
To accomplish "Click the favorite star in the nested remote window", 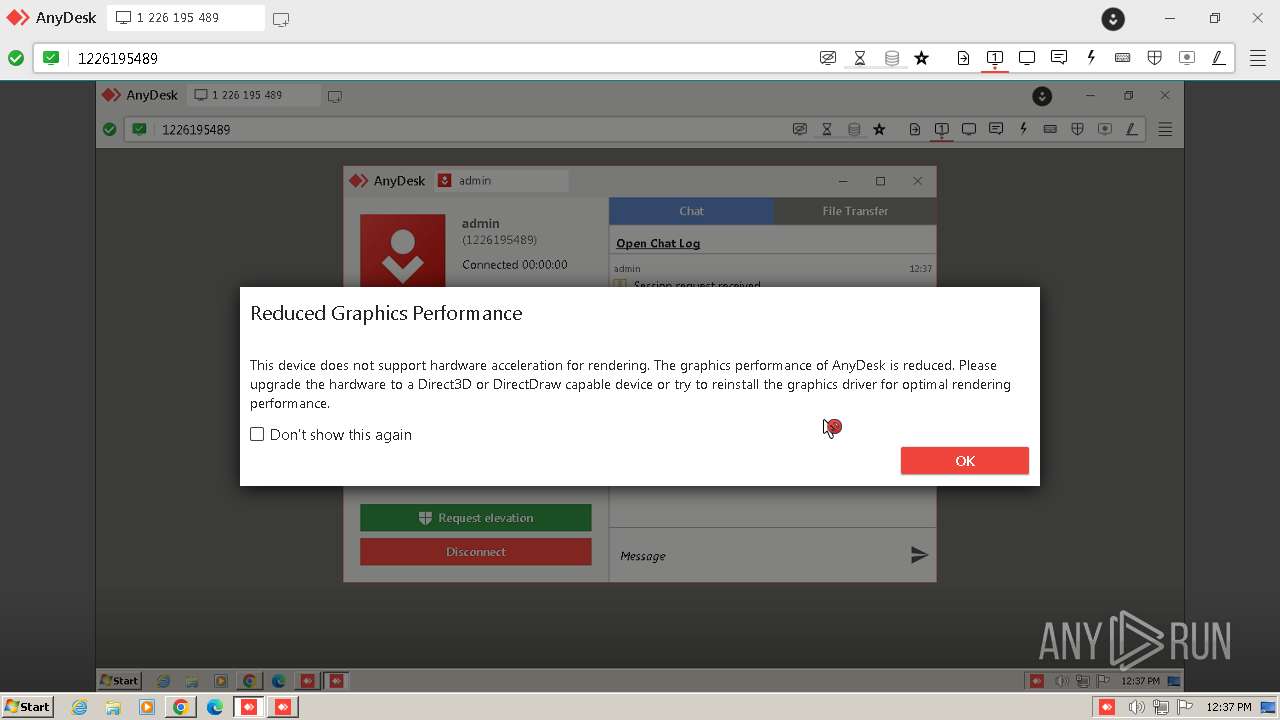I will [x=879, y=129].
